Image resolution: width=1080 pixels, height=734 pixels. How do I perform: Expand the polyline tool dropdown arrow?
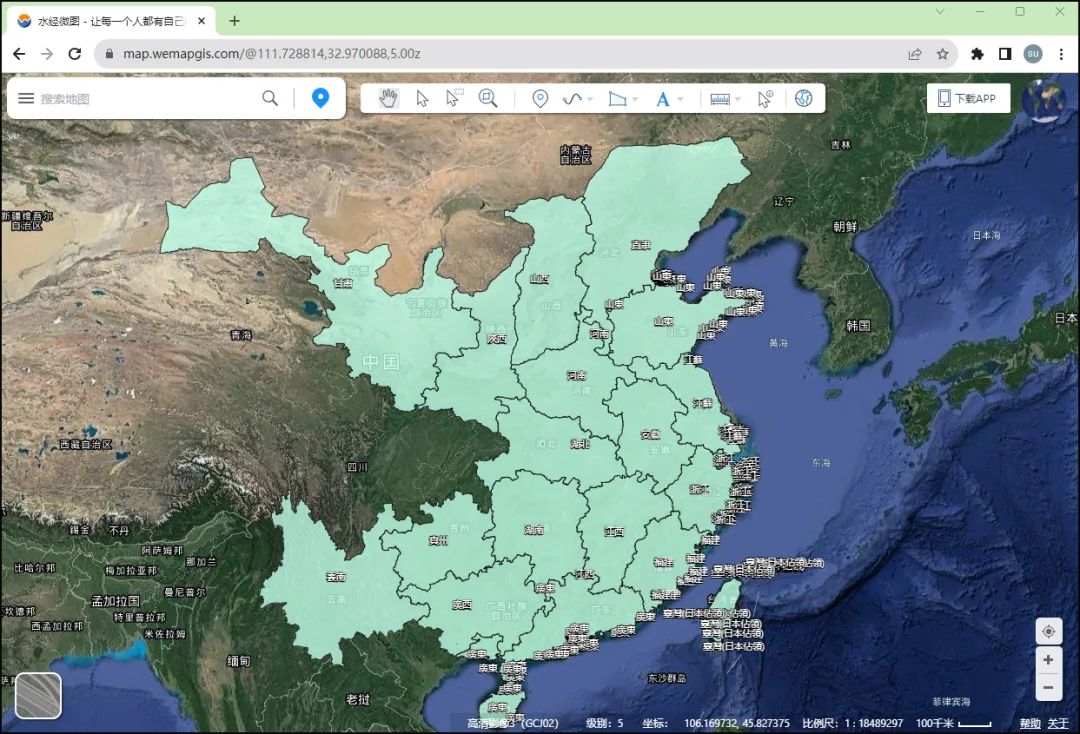point(589,99)
